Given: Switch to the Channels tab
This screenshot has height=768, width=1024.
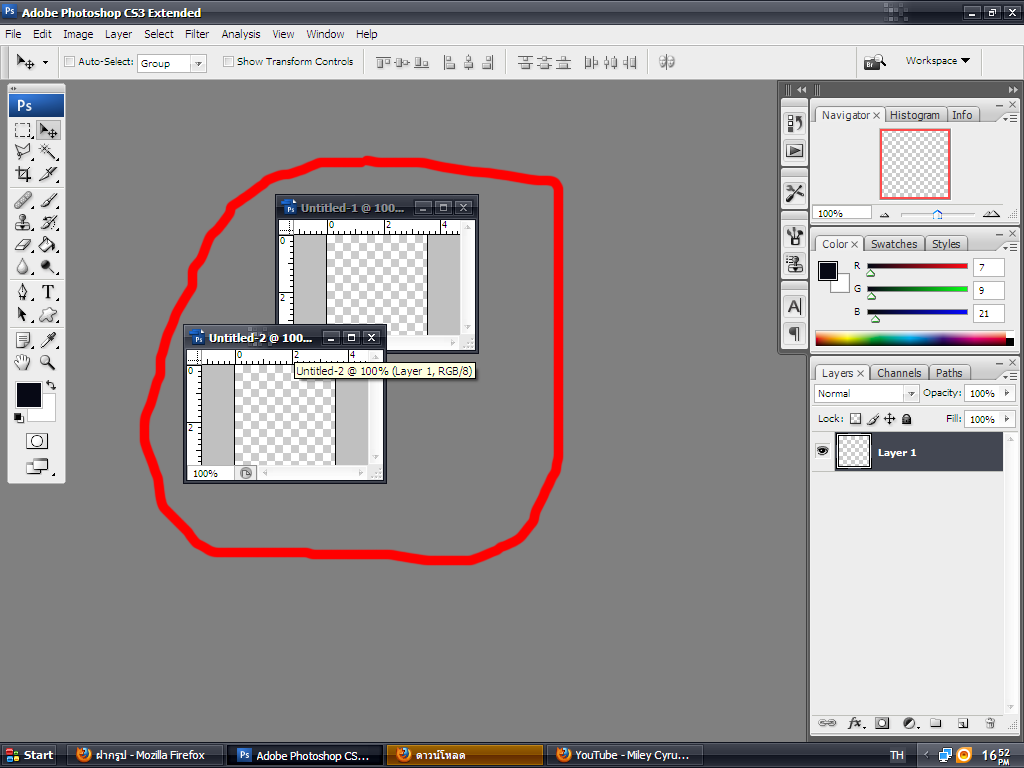Looking at the screenshot, I should [x=899, y=373].
